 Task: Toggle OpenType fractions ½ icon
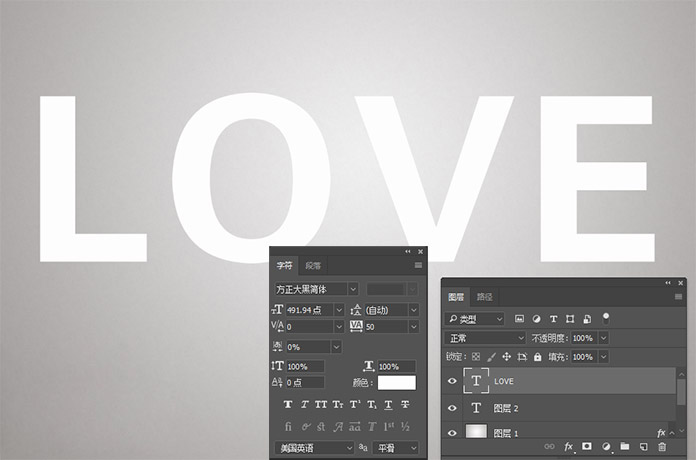405,427
